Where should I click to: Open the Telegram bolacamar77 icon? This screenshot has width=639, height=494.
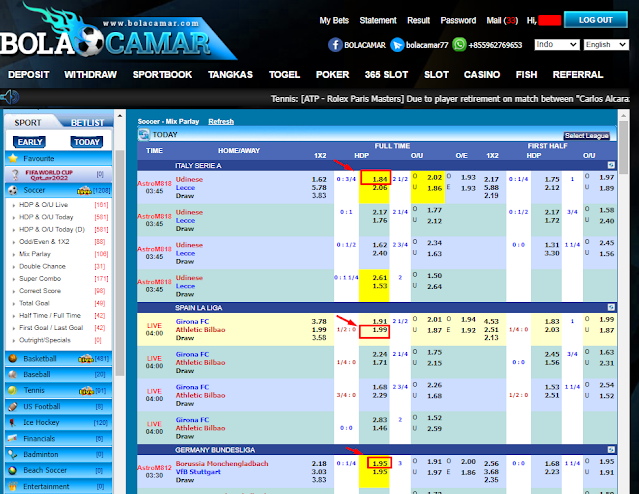(397, 45)
